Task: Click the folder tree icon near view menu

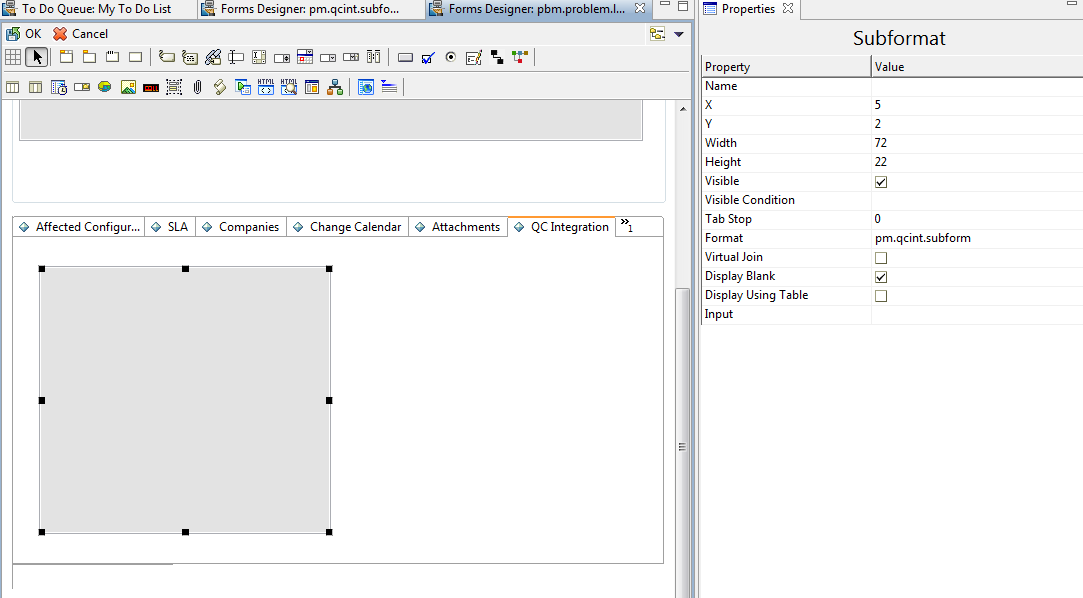Action: (658, 33)
